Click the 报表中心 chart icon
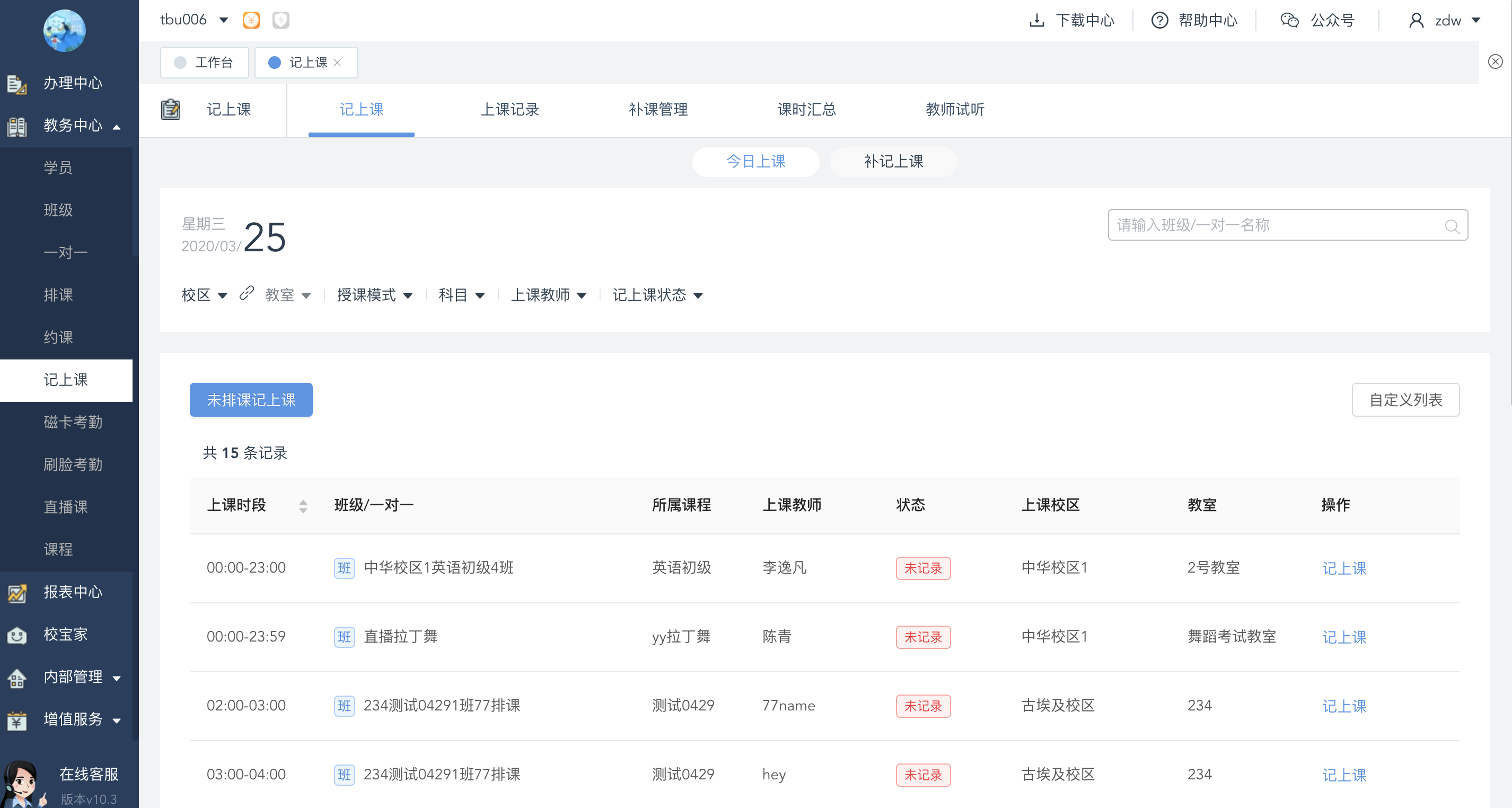 (17, 593)
